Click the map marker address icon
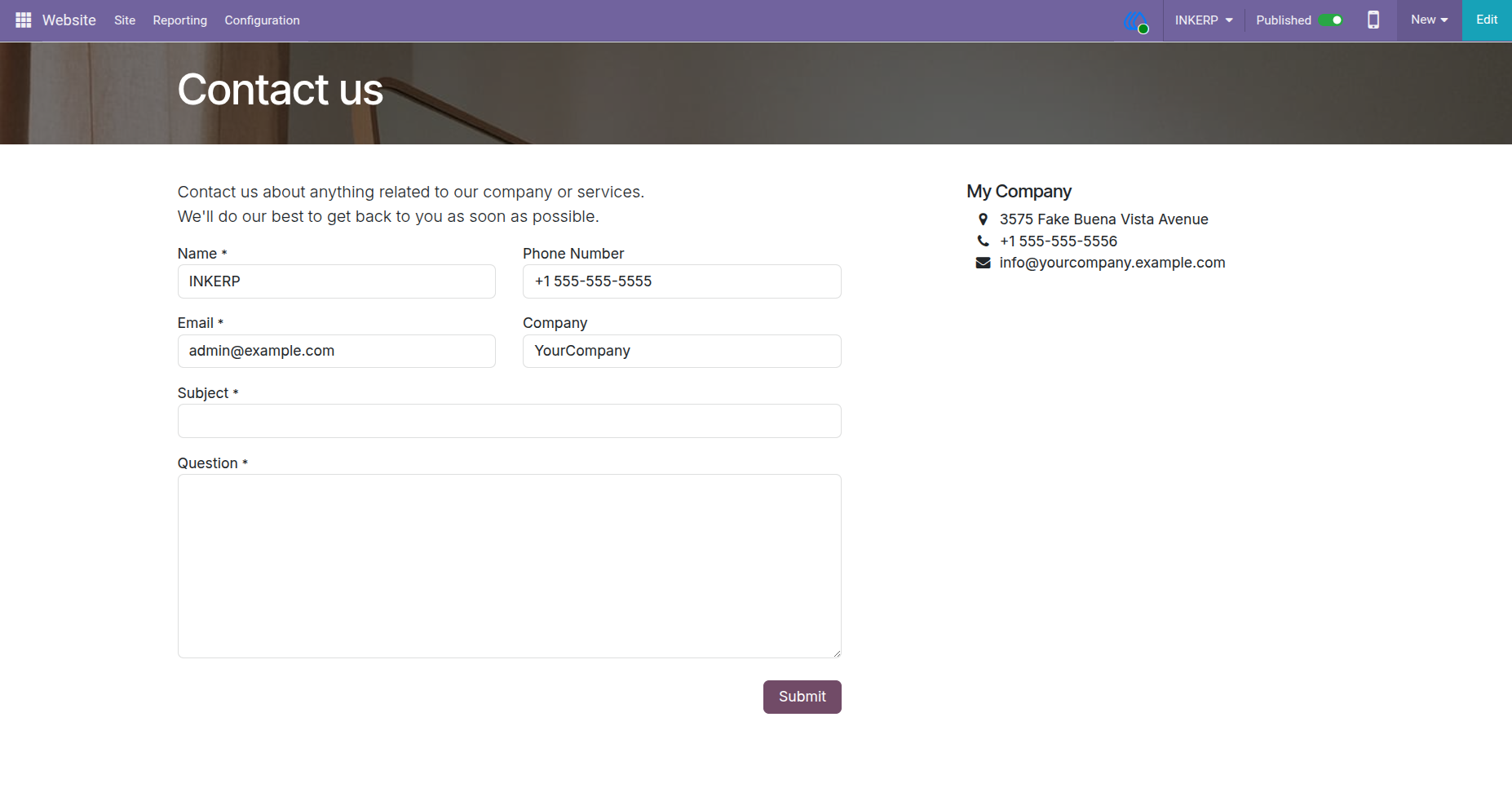Screen dimensions: 1512x788 tap(984, 219)
